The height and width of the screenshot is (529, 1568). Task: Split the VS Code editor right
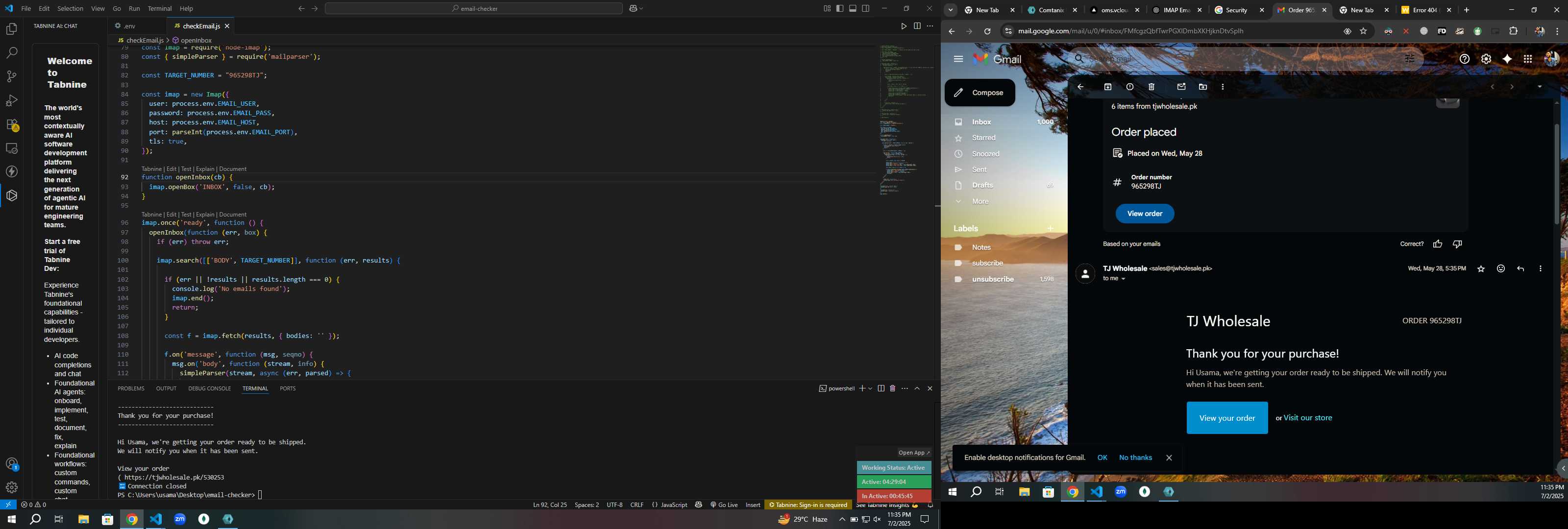(x=917, y=26)
